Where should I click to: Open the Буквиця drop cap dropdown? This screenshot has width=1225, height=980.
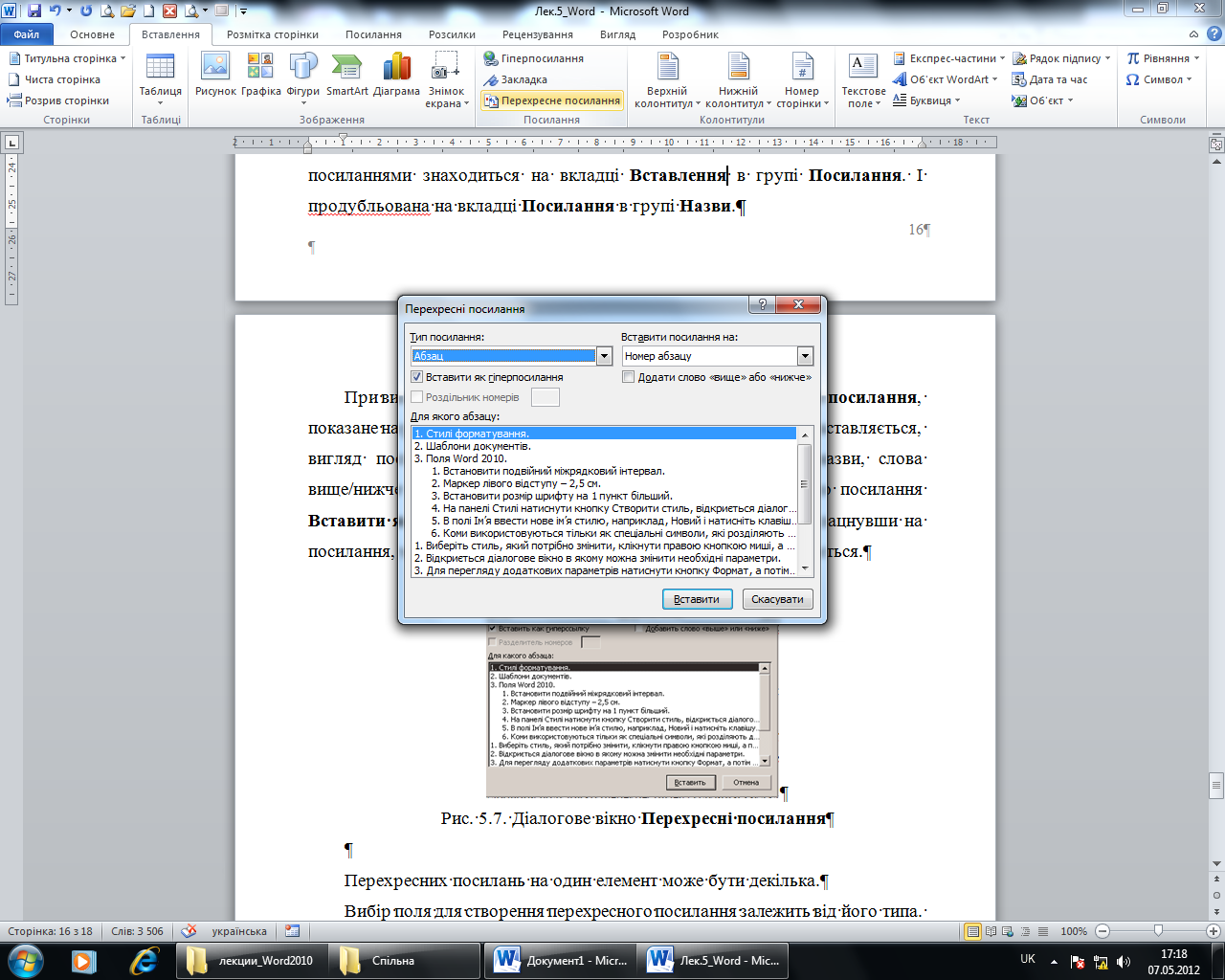click(x=926, y=100)
